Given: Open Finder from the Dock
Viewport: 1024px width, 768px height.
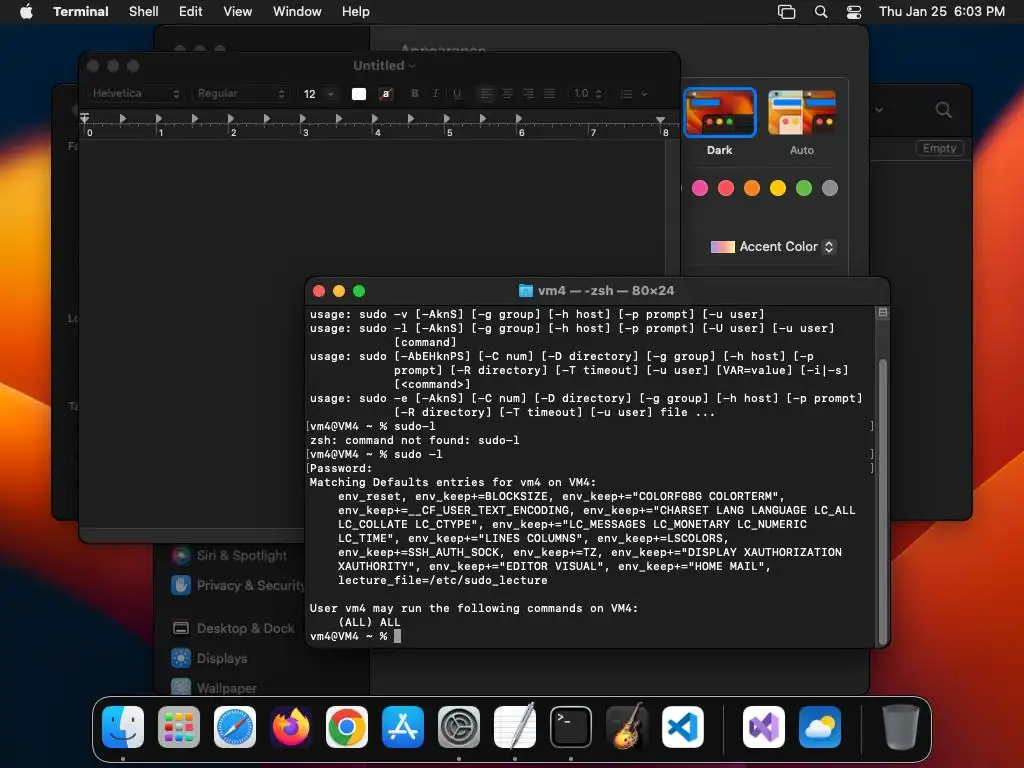Looking at the screenshot, I should click(123, 727).
